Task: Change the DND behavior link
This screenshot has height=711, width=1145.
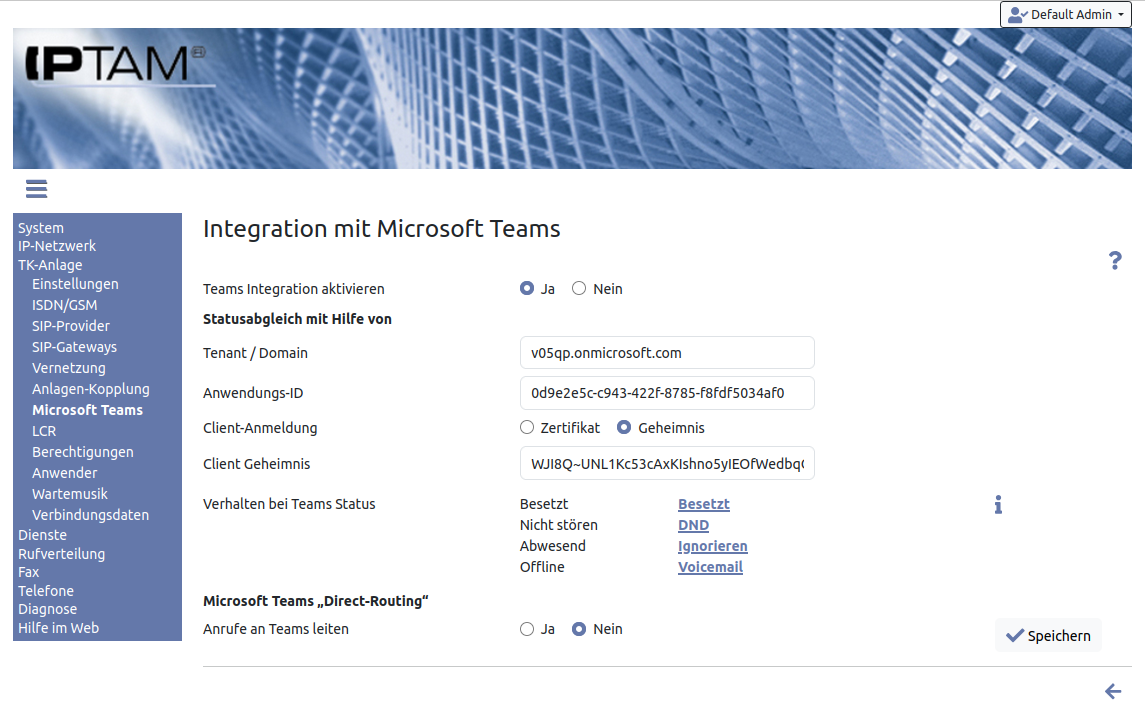Action: (x=693, y=525)
